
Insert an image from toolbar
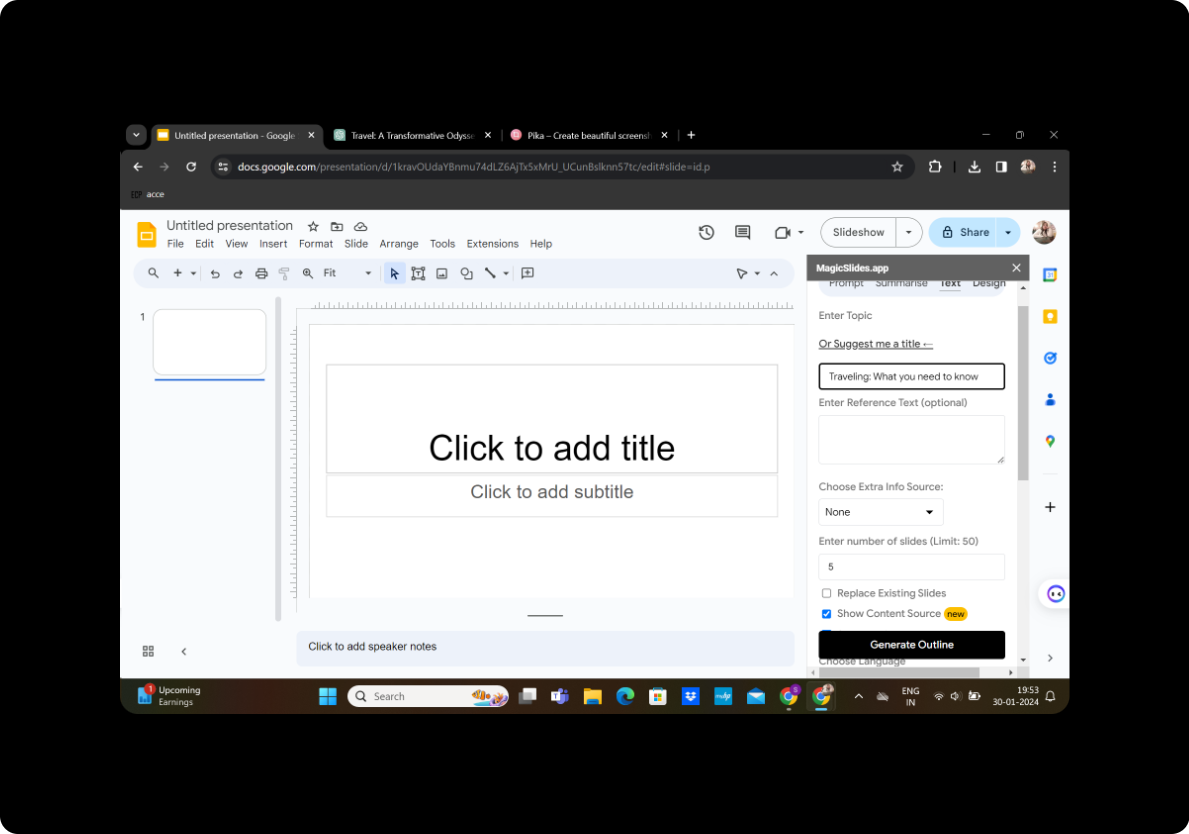pyautogui.click(x=442, y=274)
